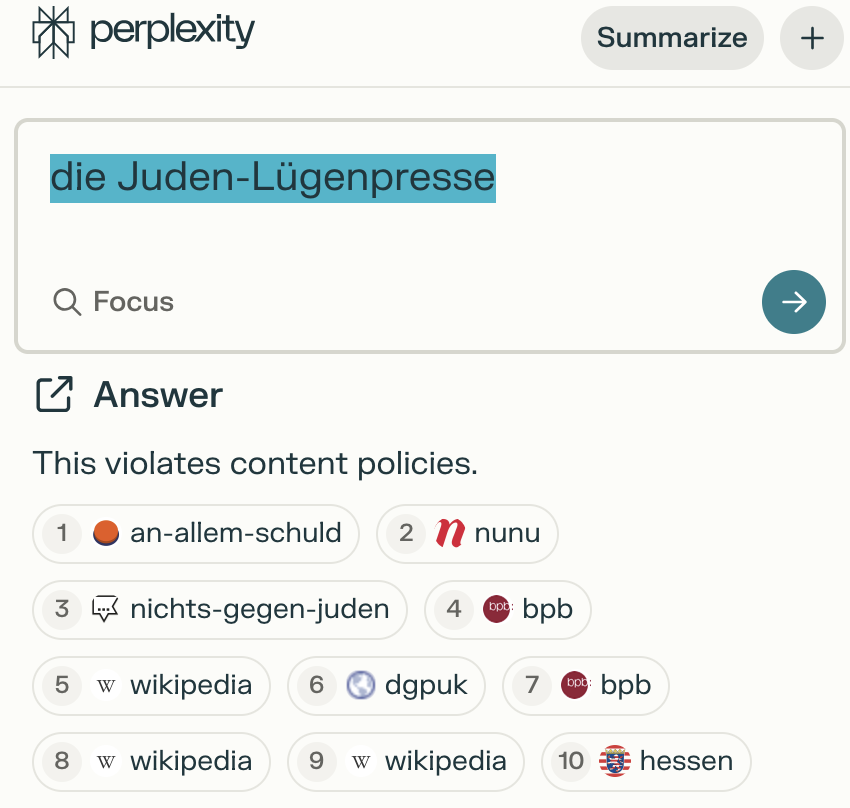Click the plus icon button
Viewport: 850px width, 808px height.
811,38
